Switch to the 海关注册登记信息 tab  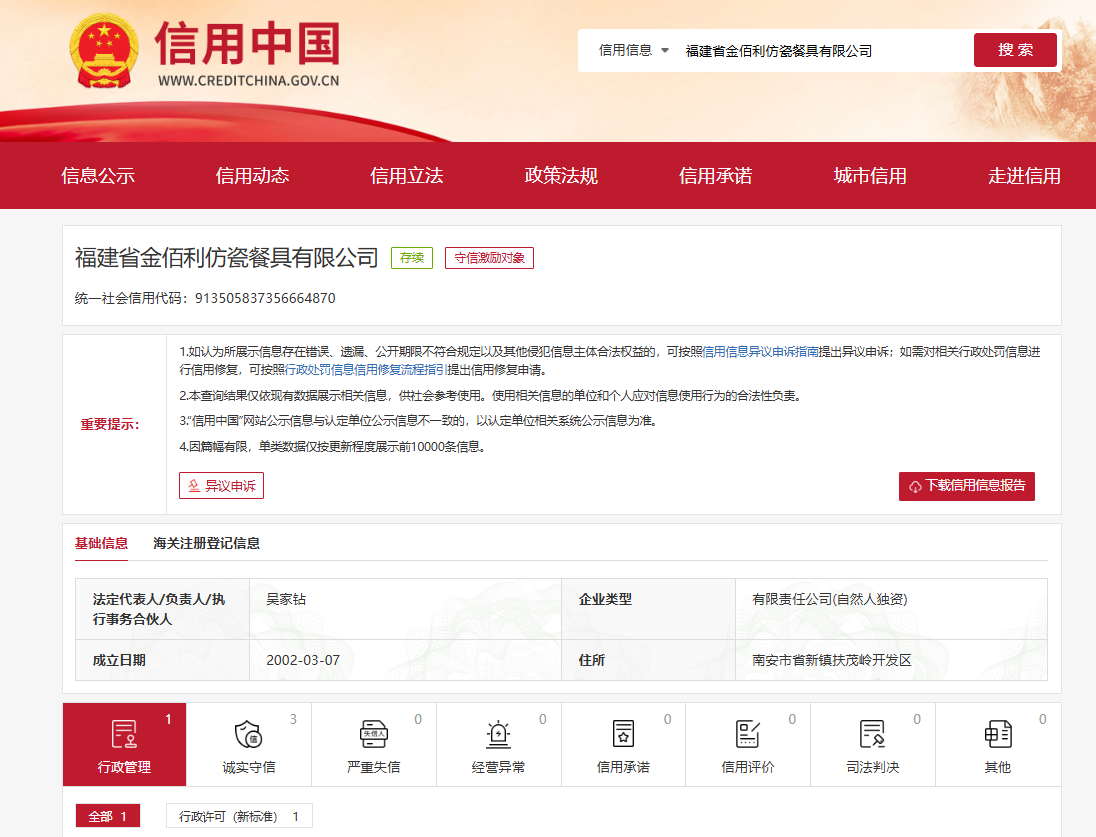coord(206,544)
